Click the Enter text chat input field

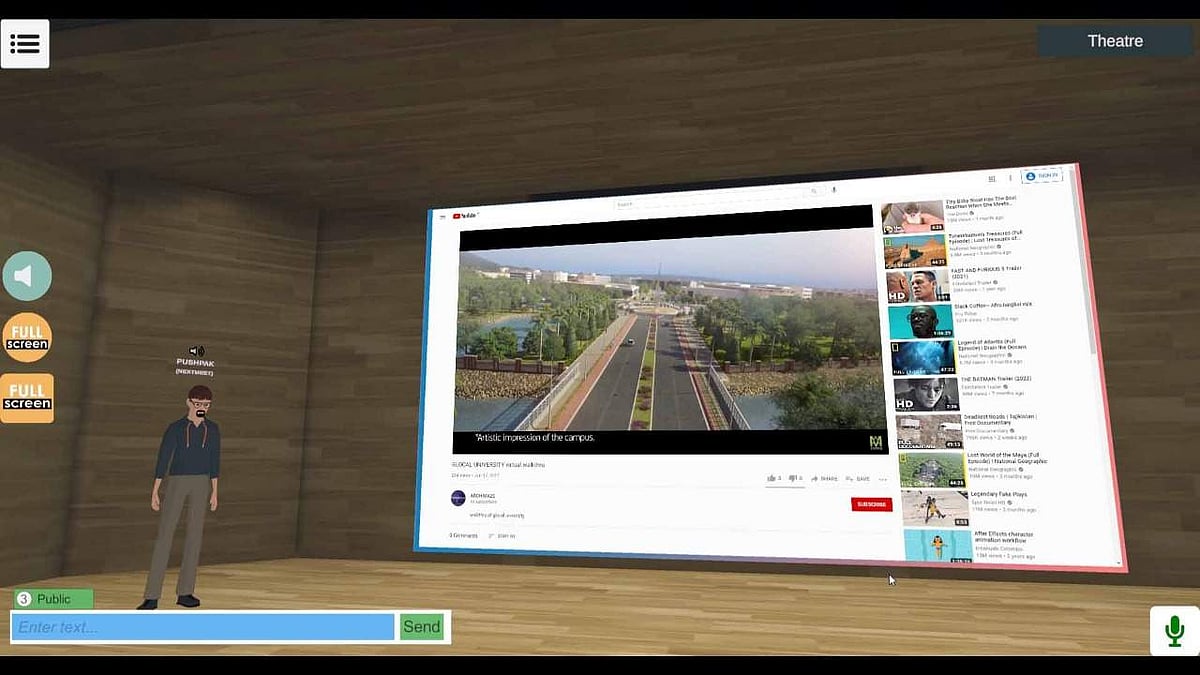pyautogui.click(x=200, y=626)
